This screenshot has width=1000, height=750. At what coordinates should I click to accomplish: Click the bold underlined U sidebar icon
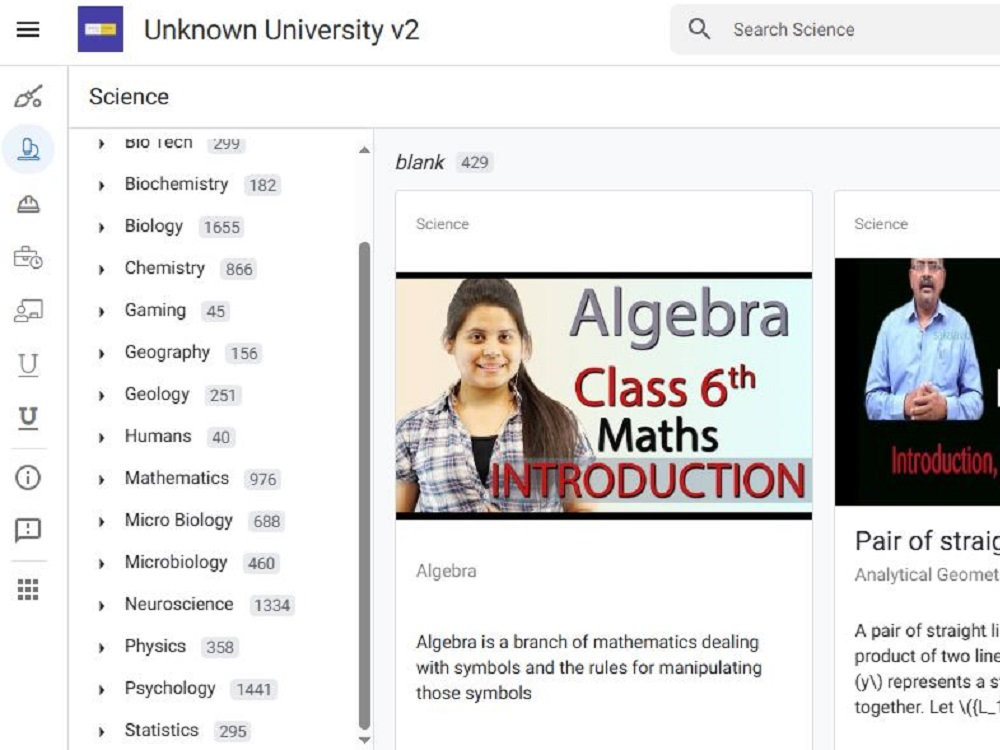(x=28, y=418)
